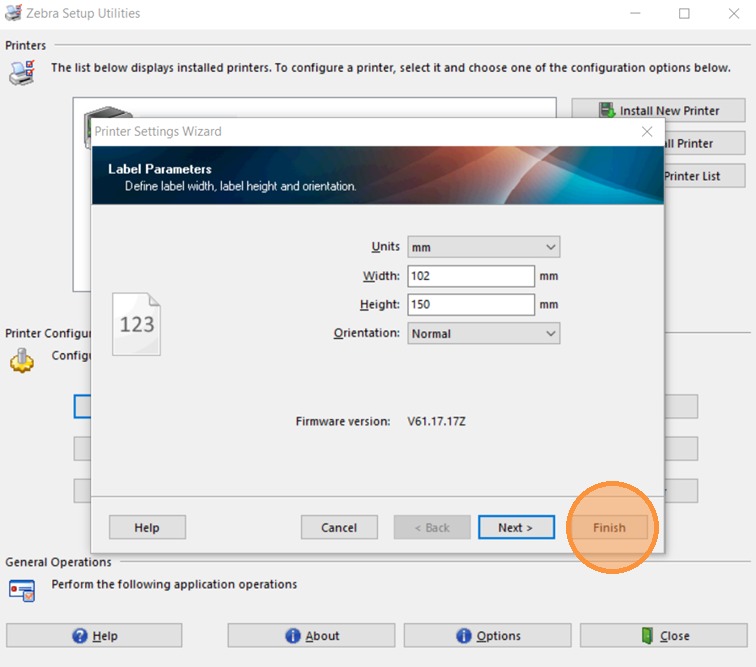This screenshot has width=756, height=667.
Task: Cancel the Printer Settings Wizard
Action: [339, 527]
